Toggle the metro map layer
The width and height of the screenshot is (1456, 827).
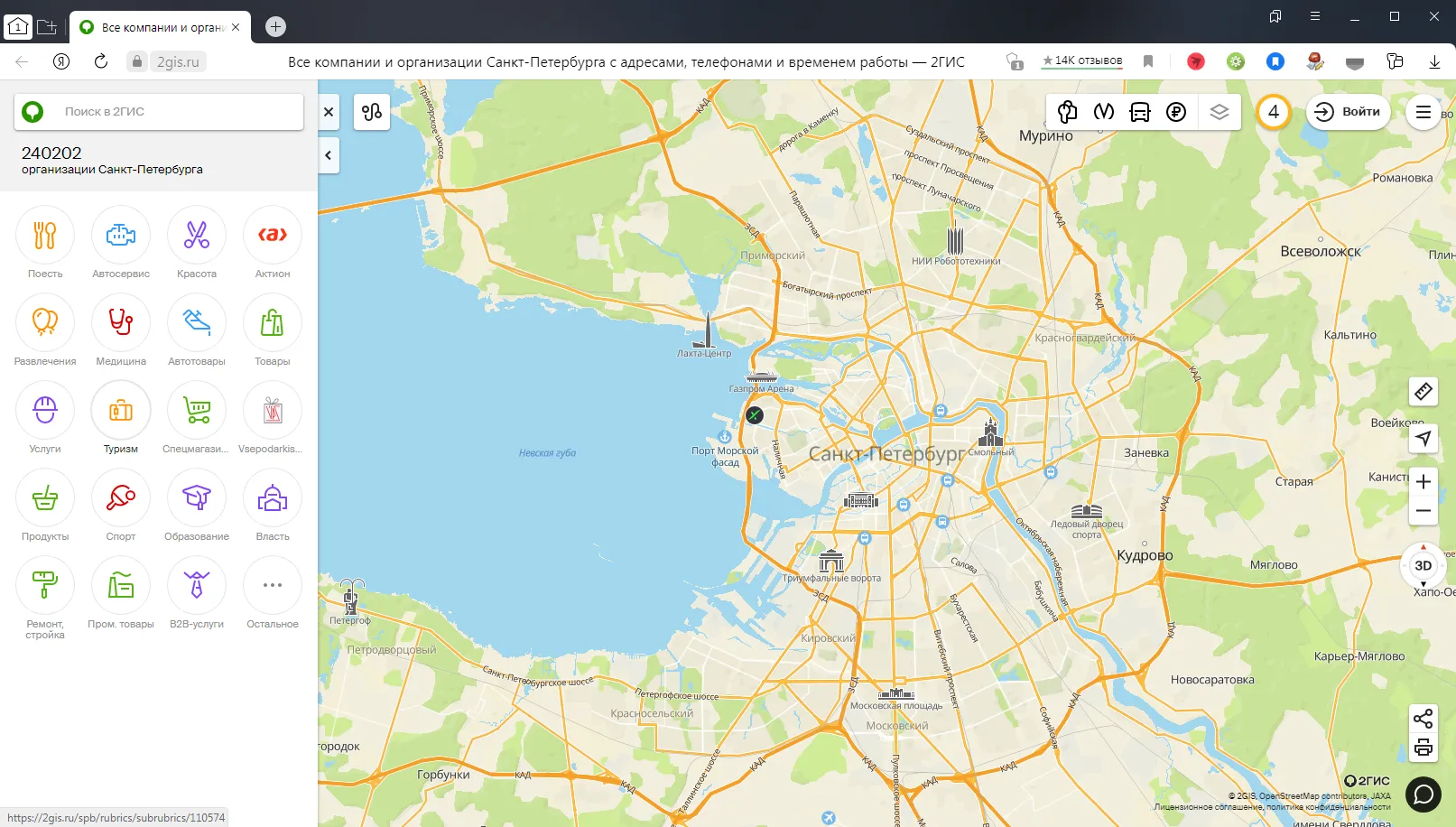(1104, 112)
